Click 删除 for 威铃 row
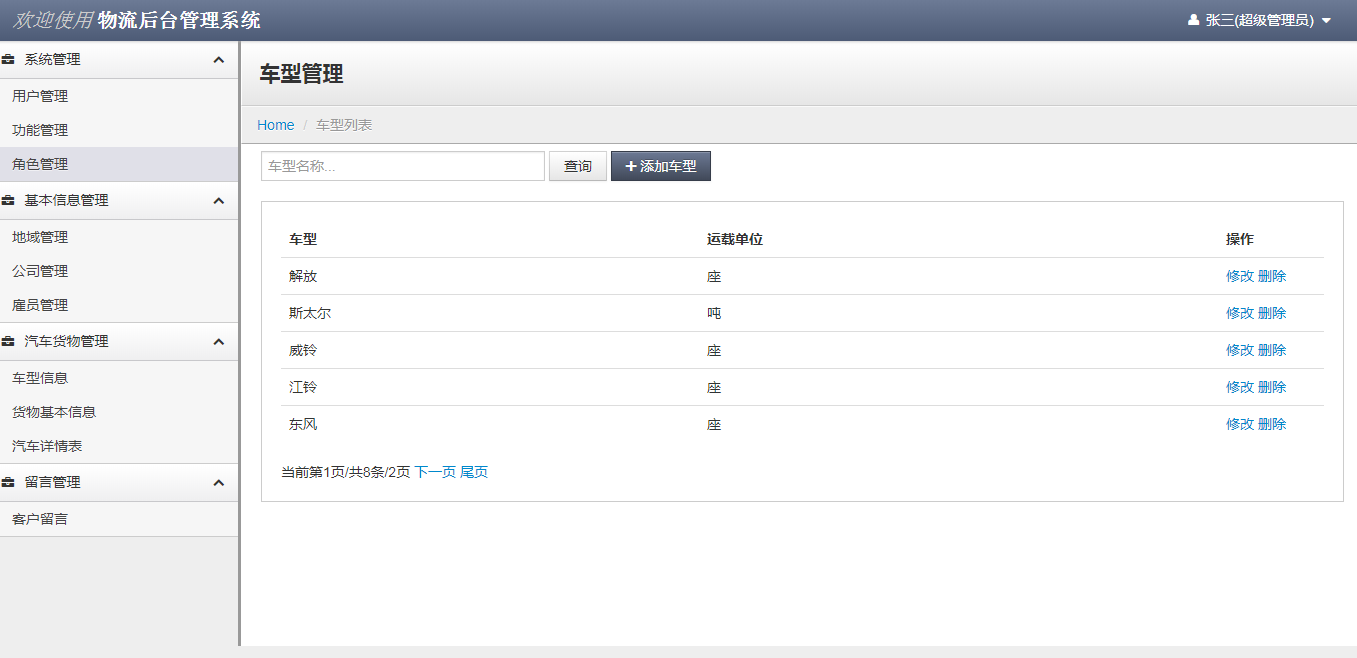 pyautogui.click(x=1272, y=350)
